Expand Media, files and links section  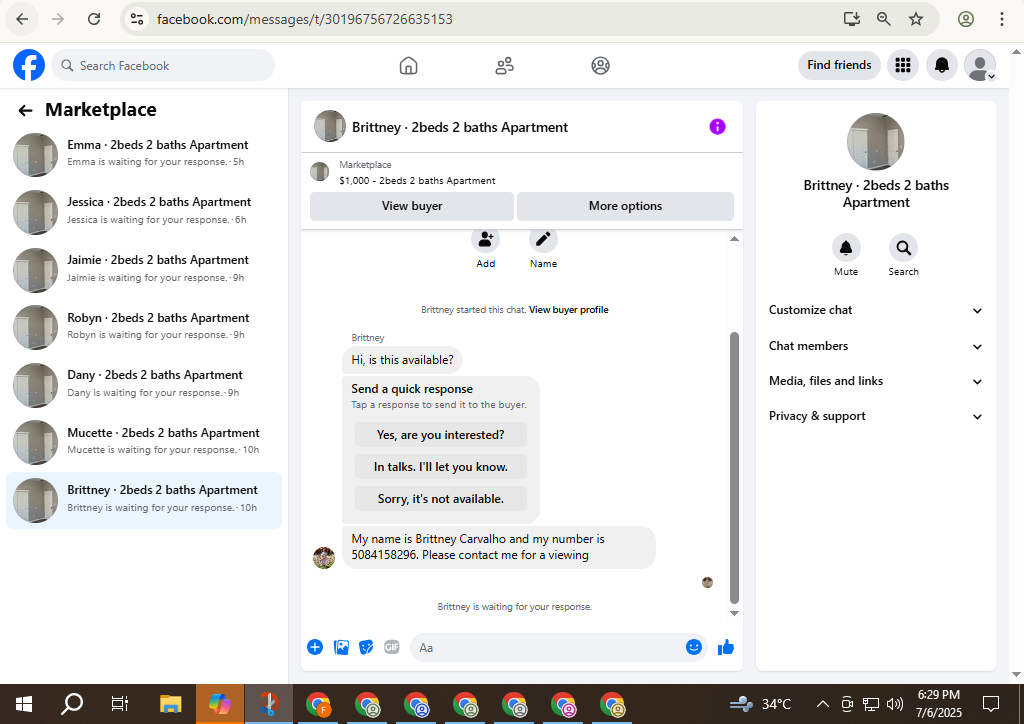876,381
